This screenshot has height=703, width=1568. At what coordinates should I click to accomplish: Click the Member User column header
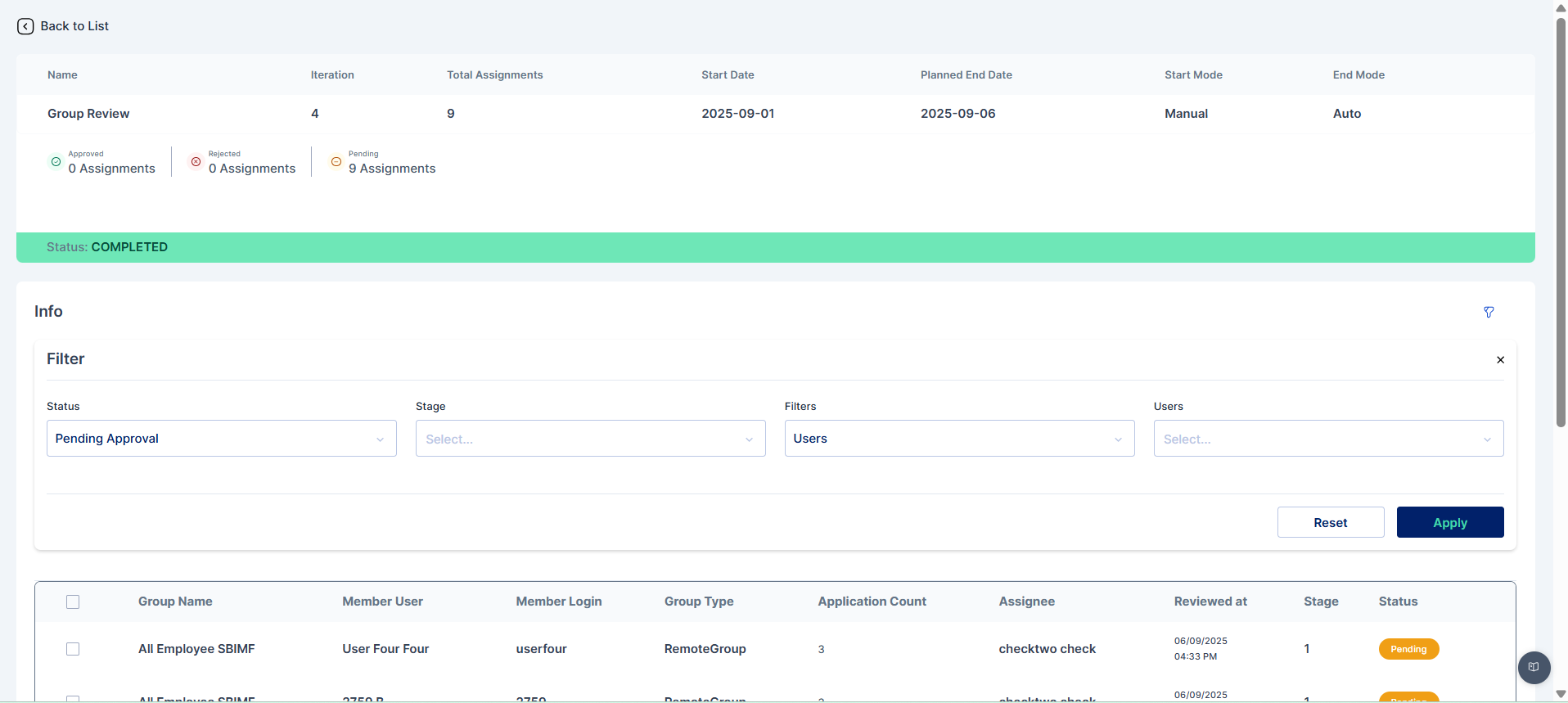[x=382, y=602]
